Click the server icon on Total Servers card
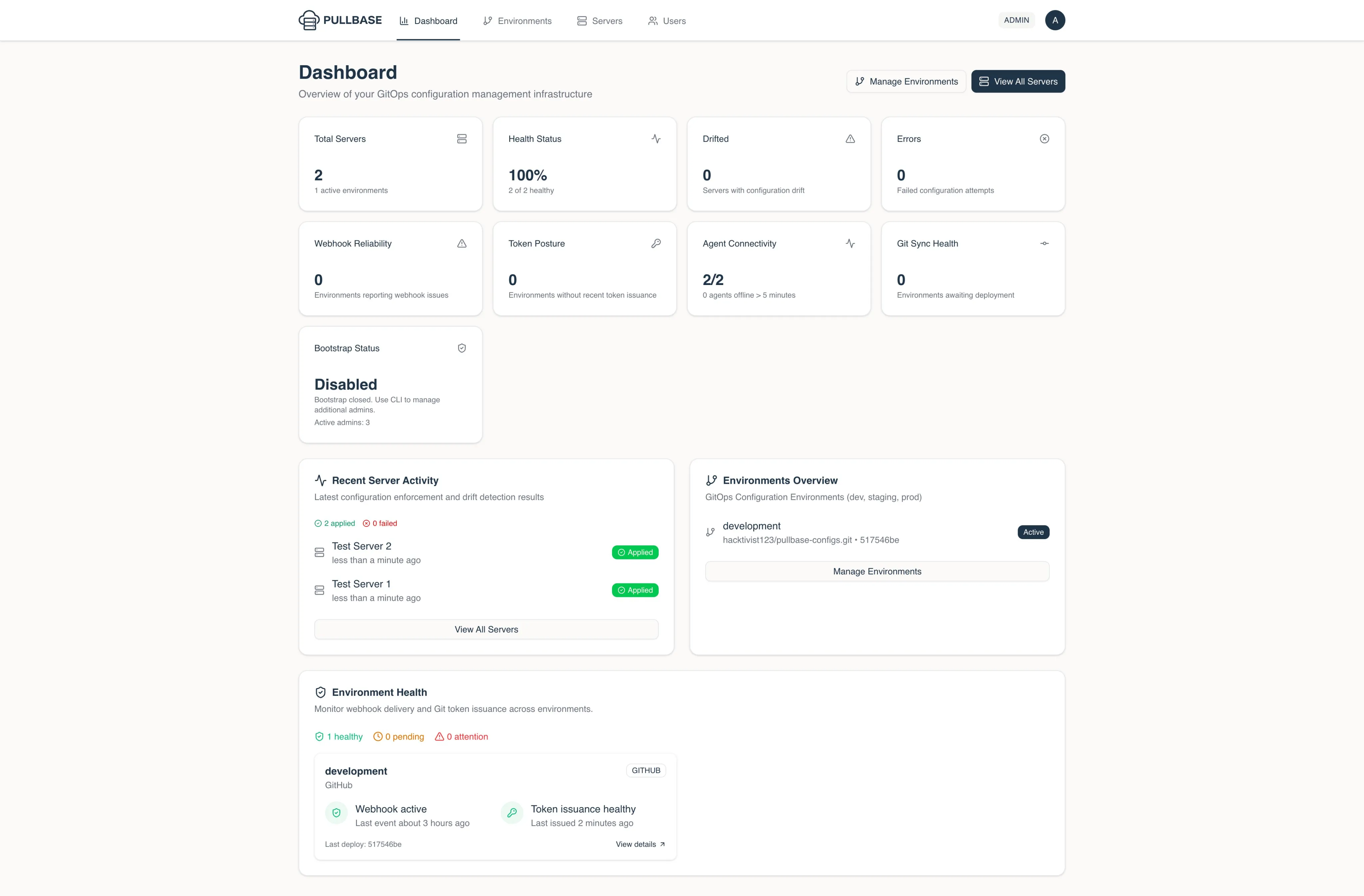This screenshot has height=896, width=1364. coord(462,139)
